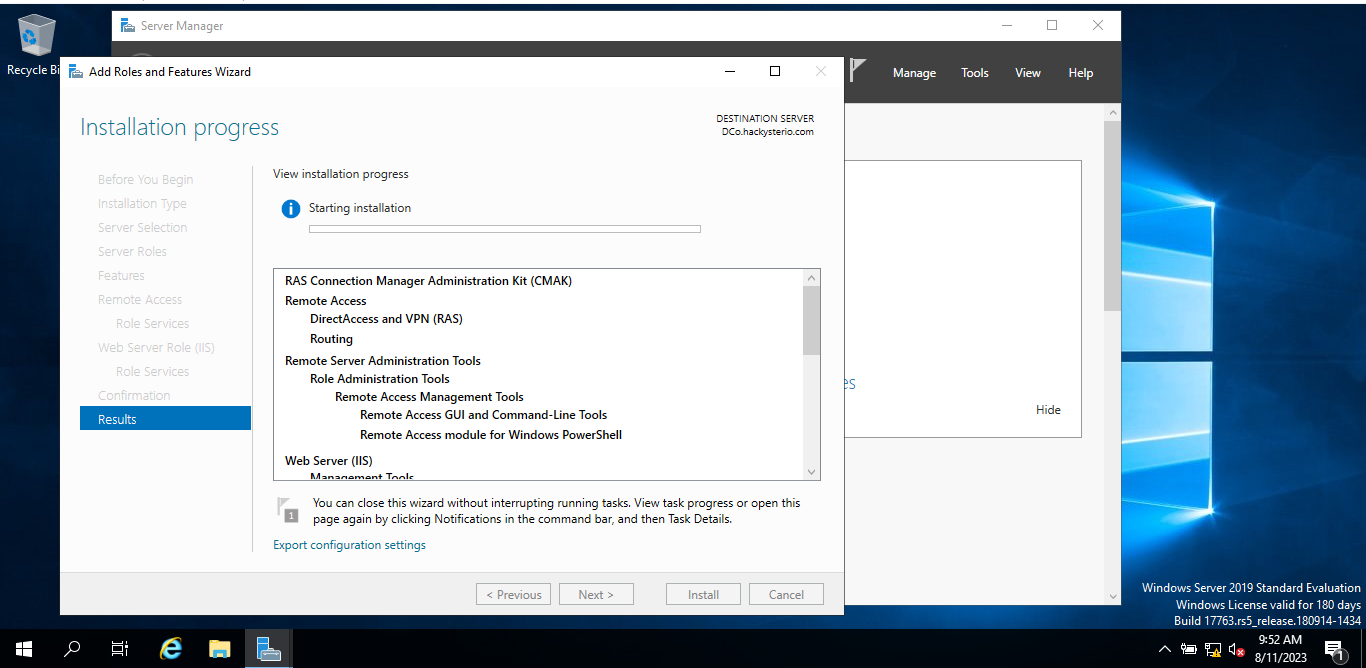
Task: Click Server Manager vertical scrollbar down arrow
Action: pyautogui.click(x=1112, y=595)
